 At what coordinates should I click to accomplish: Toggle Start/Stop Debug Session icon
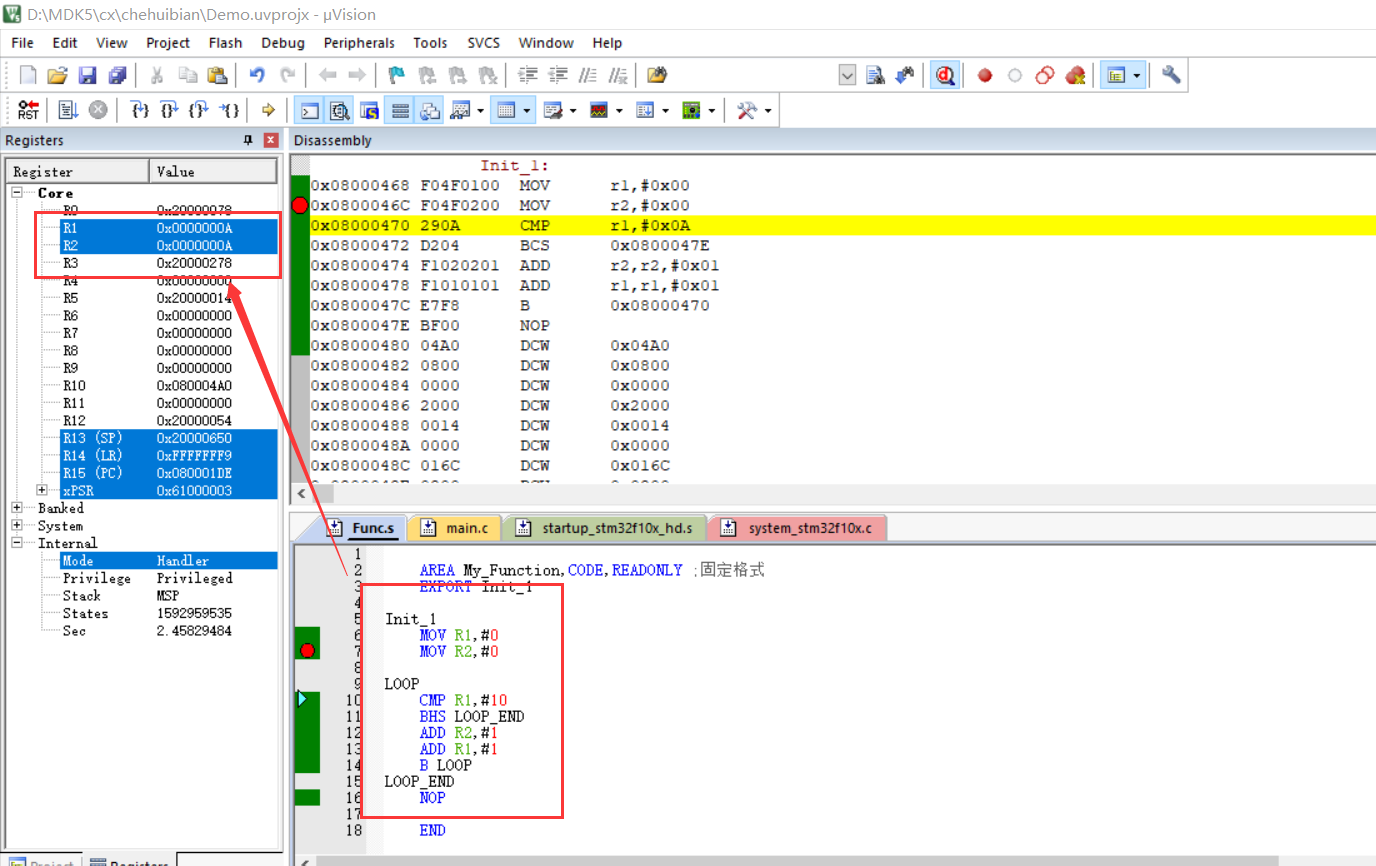point(945,75)
